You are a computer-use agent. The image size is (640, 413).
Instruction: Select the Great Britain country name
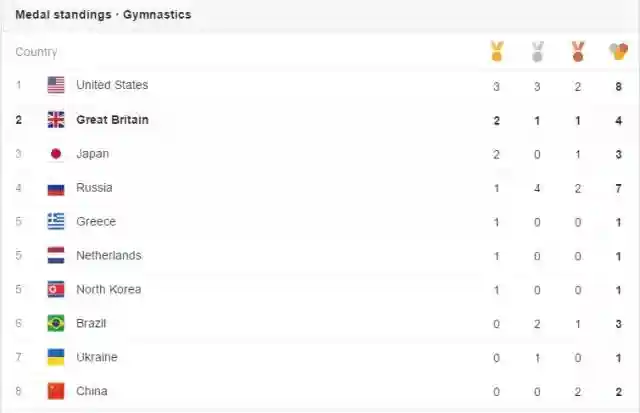tap(112, 120)
